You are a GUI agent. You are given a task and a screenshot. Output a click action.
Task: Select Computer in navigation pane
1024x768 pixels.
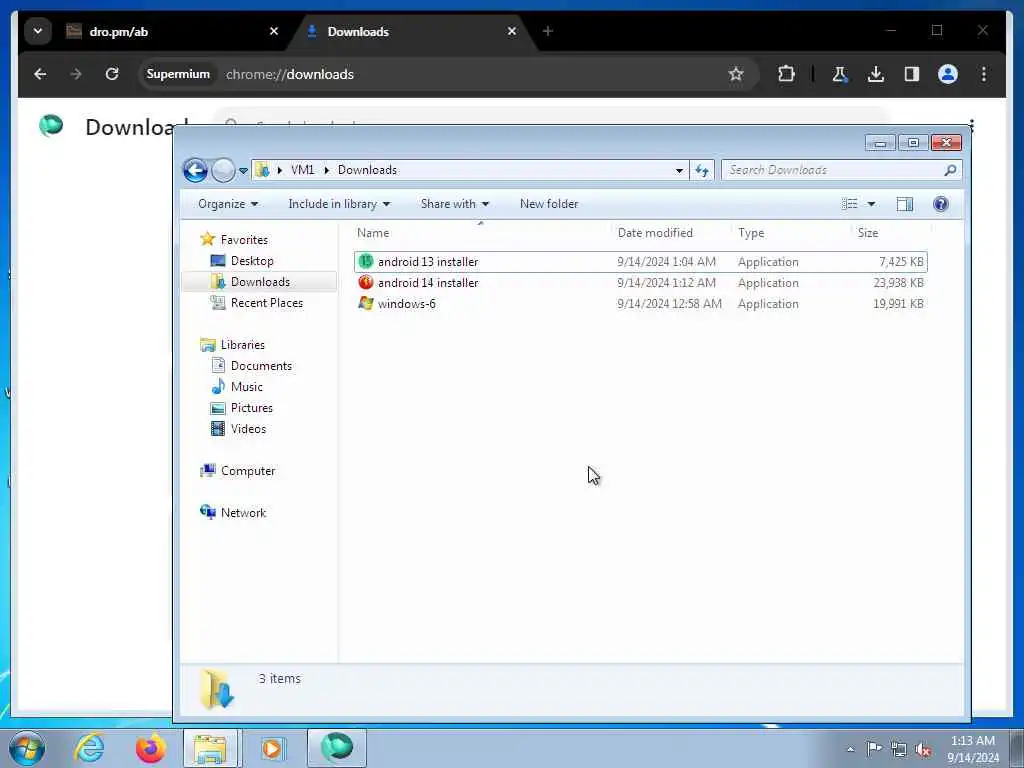tap(248, 471)
